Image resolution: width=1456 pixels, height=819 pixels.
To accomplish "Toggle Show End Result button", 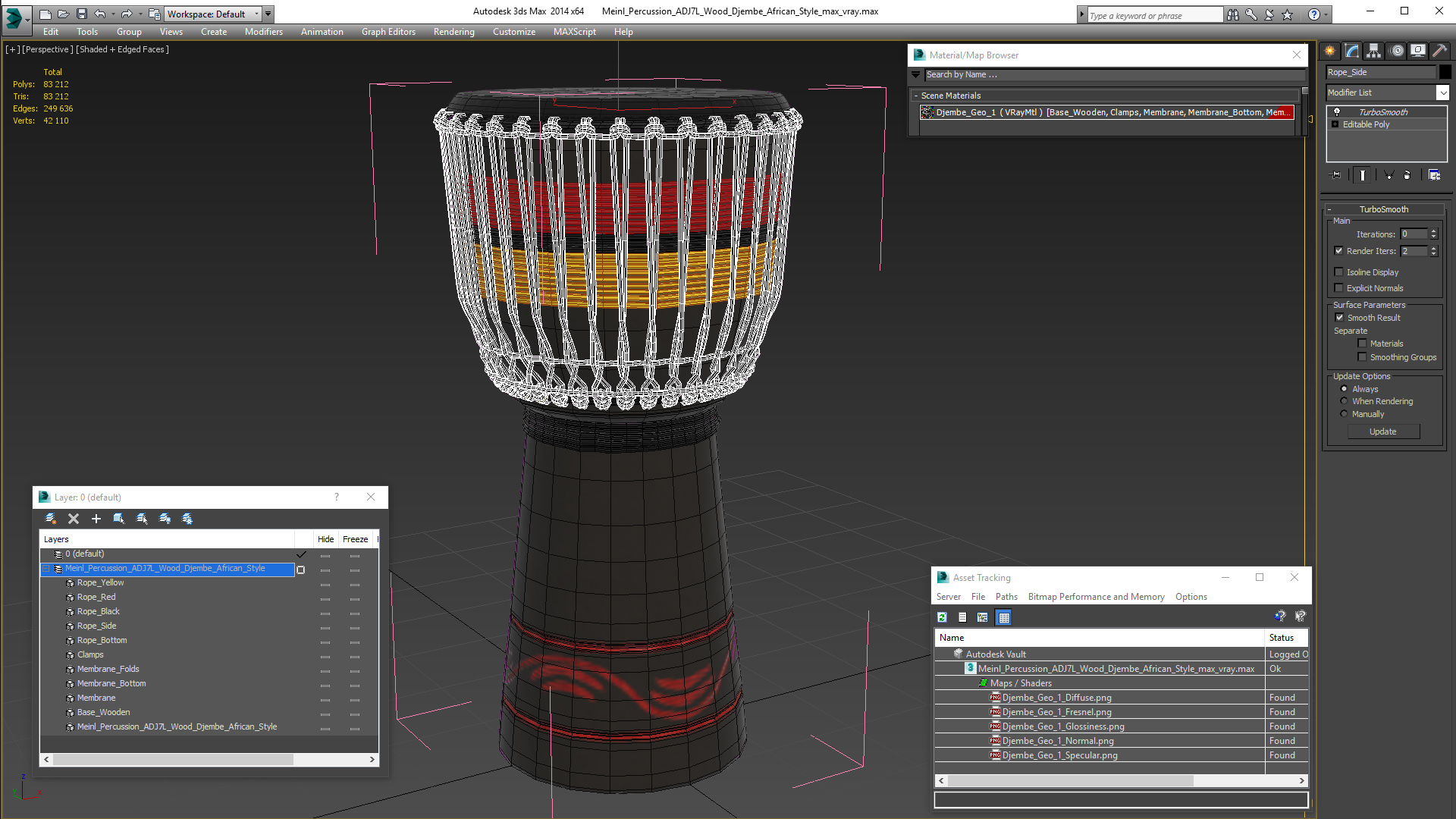I will [1363, 175].
